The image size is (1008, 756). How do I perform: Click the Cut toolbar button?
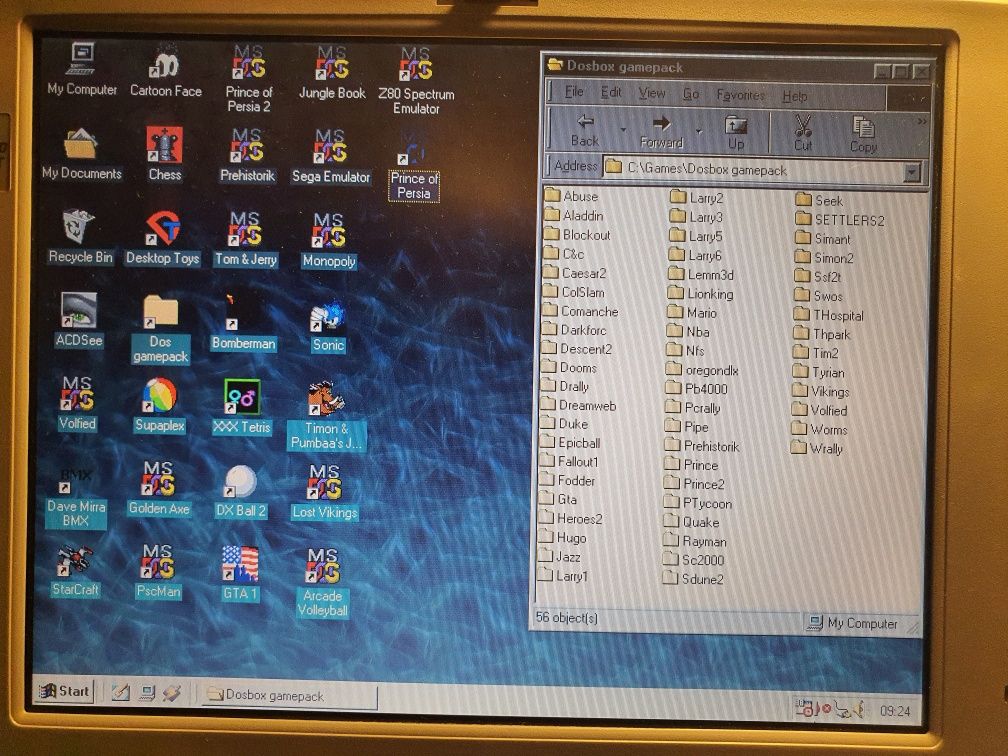coord(802,134)
